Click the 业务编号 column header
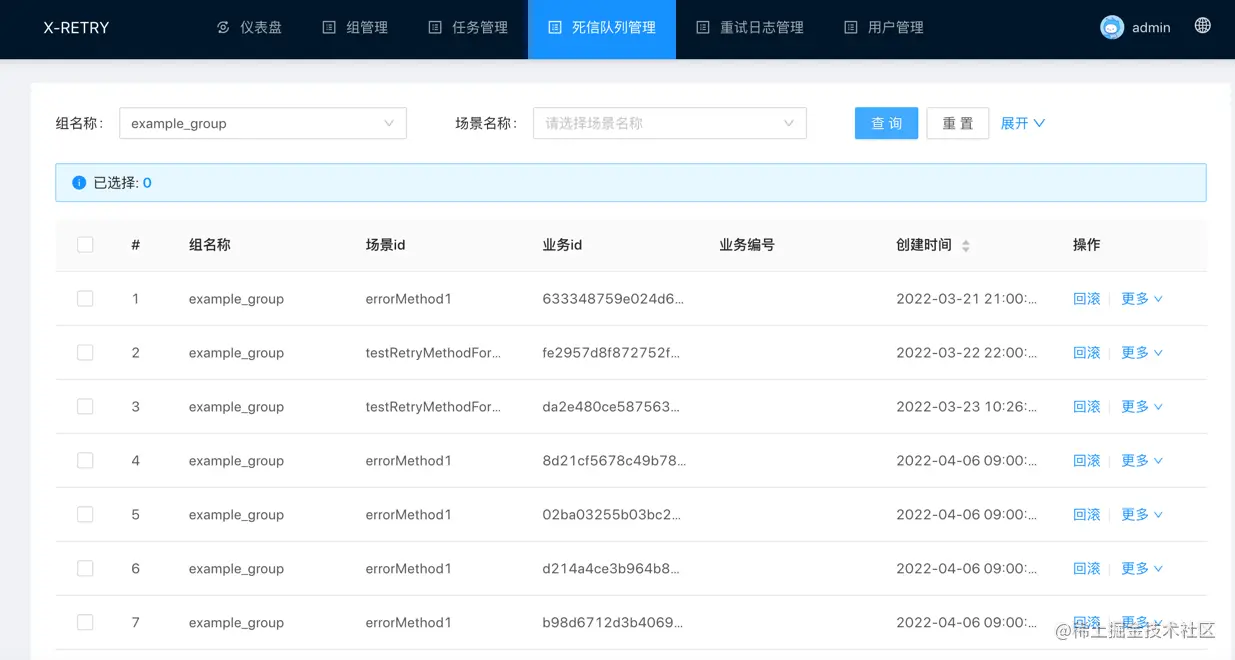 tap(747, 245)
